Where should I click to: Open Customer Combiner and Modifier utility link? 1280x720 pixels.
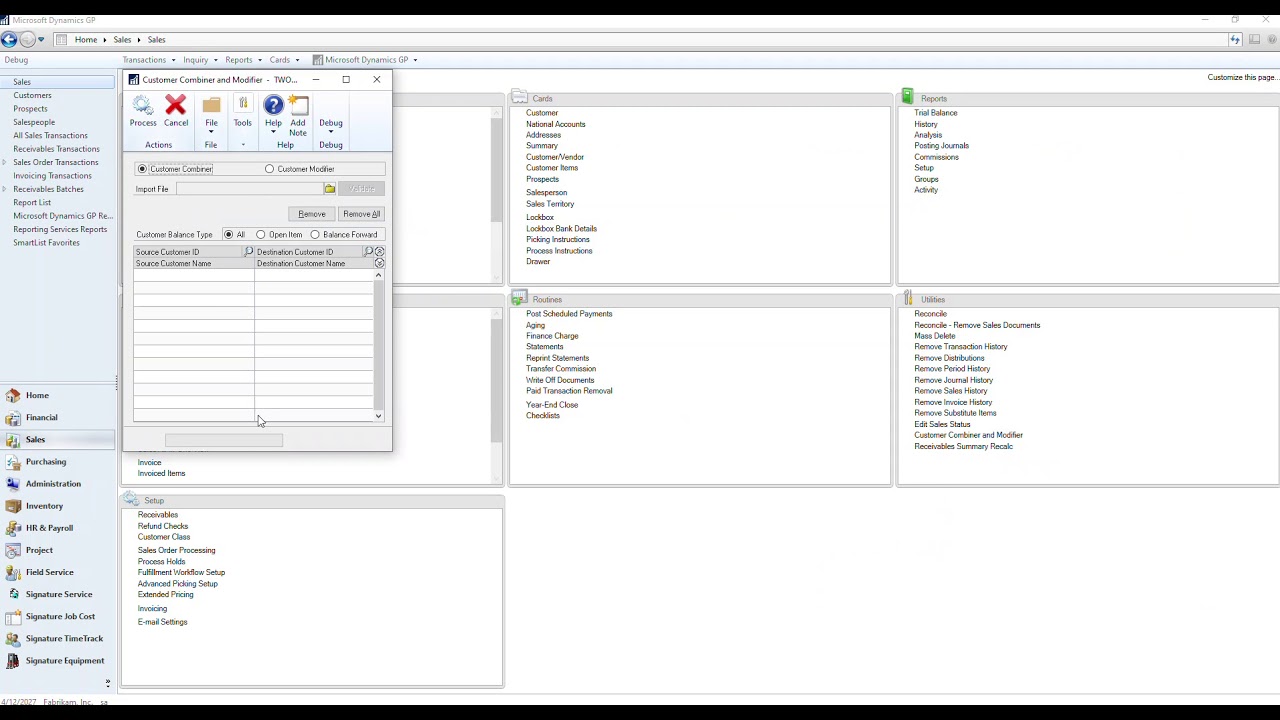click(x=968, y=435)
